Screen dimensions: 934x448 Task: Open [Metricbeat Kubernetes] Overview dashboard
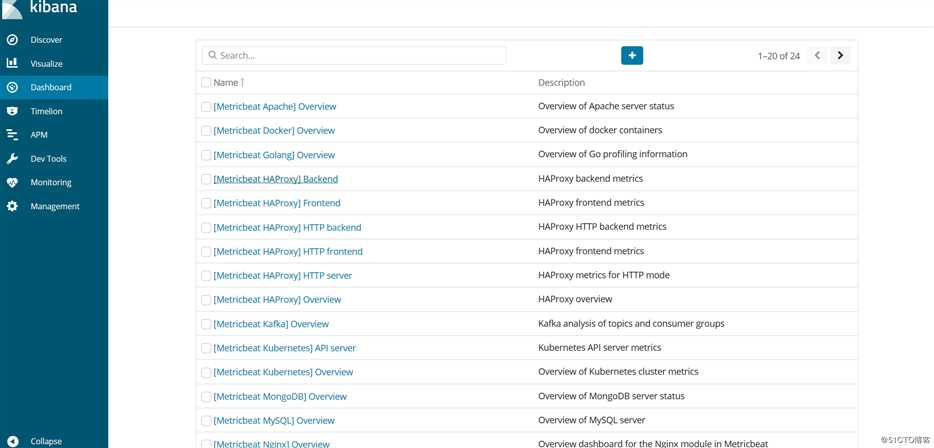click(x=284, y=372)
